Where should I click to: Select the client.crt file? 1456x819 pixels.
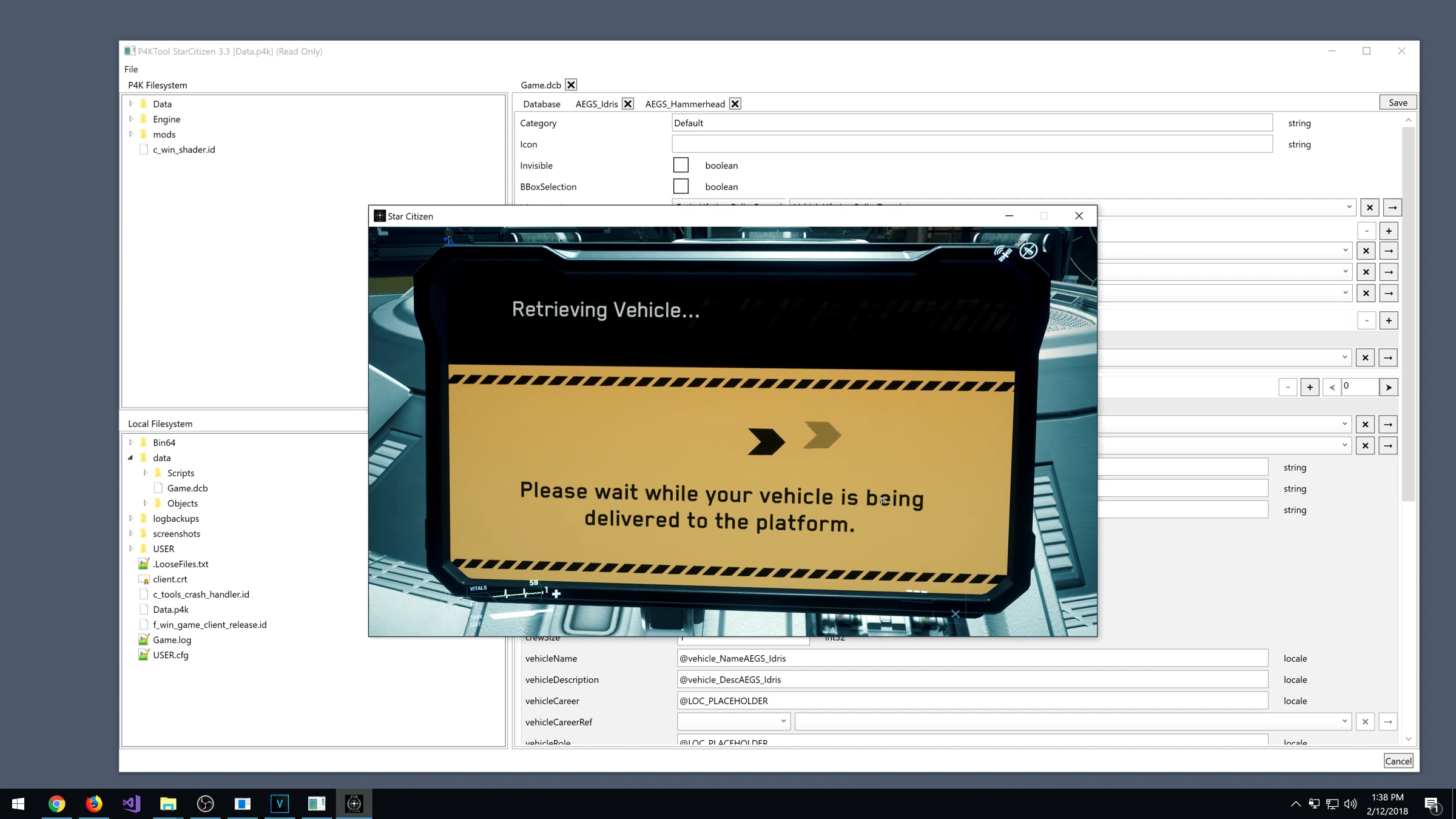point(170,579)
